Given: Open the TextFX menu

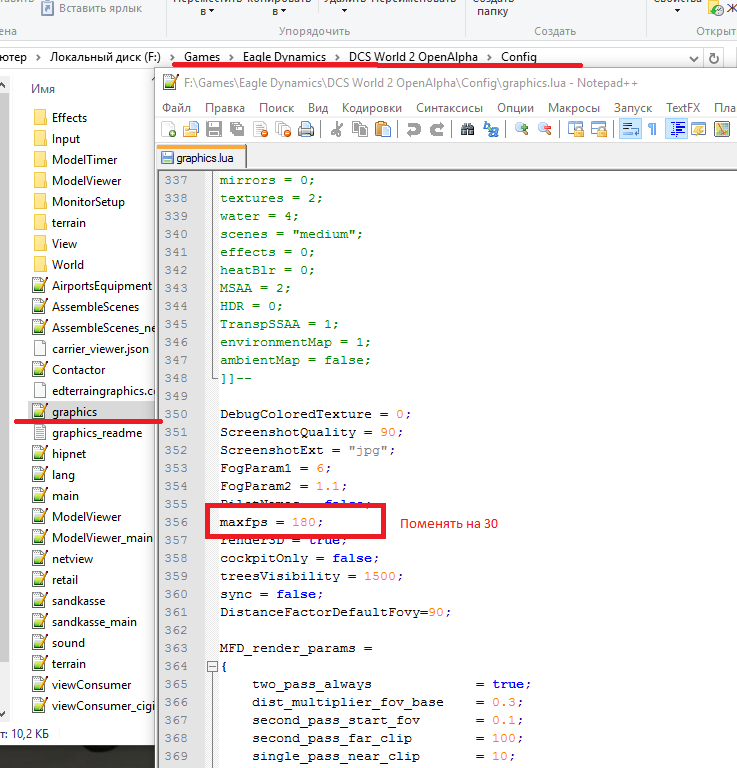Looking at the screenshot, I should (683, 108).
